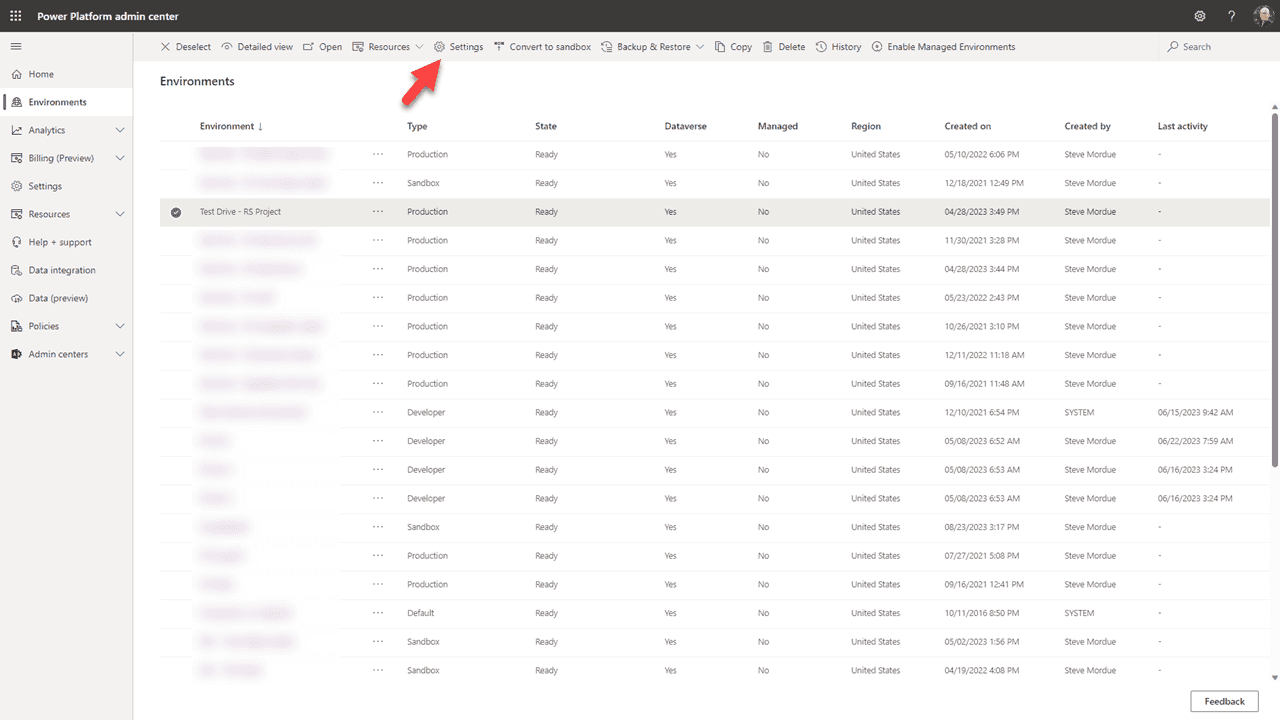
Task: Open the Microsoft 365 app launcher
Action: tap(15, 15)
